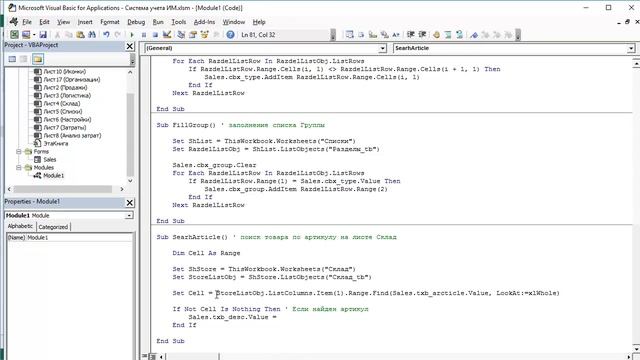Click the 'Sales.txb_desc.Value =' code line
Image resolution: width=640 pixels, height=360 pixels.
pyautogui.click(x=233, y=317)
